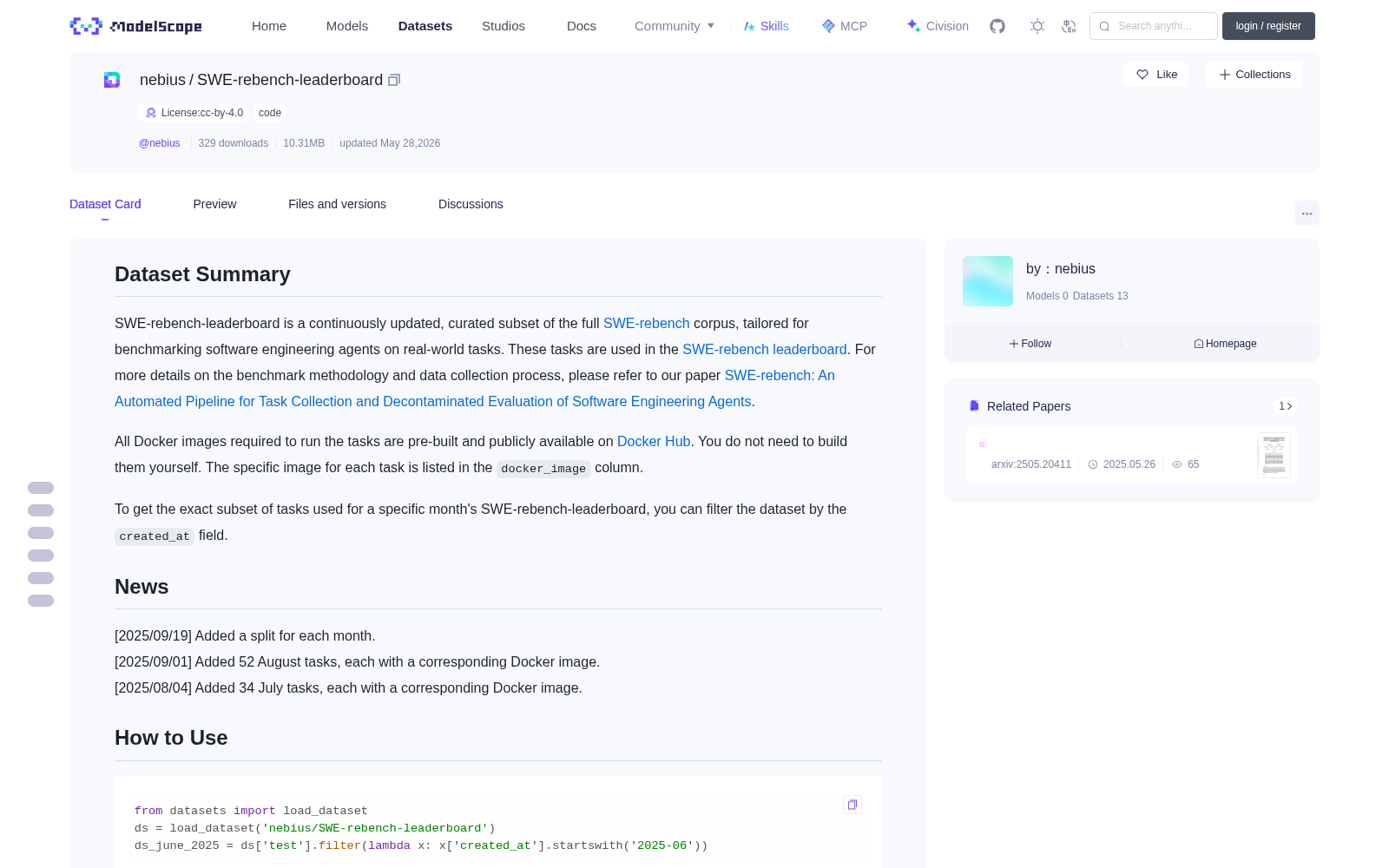Open the GitHub icon link

click(997, 26)
